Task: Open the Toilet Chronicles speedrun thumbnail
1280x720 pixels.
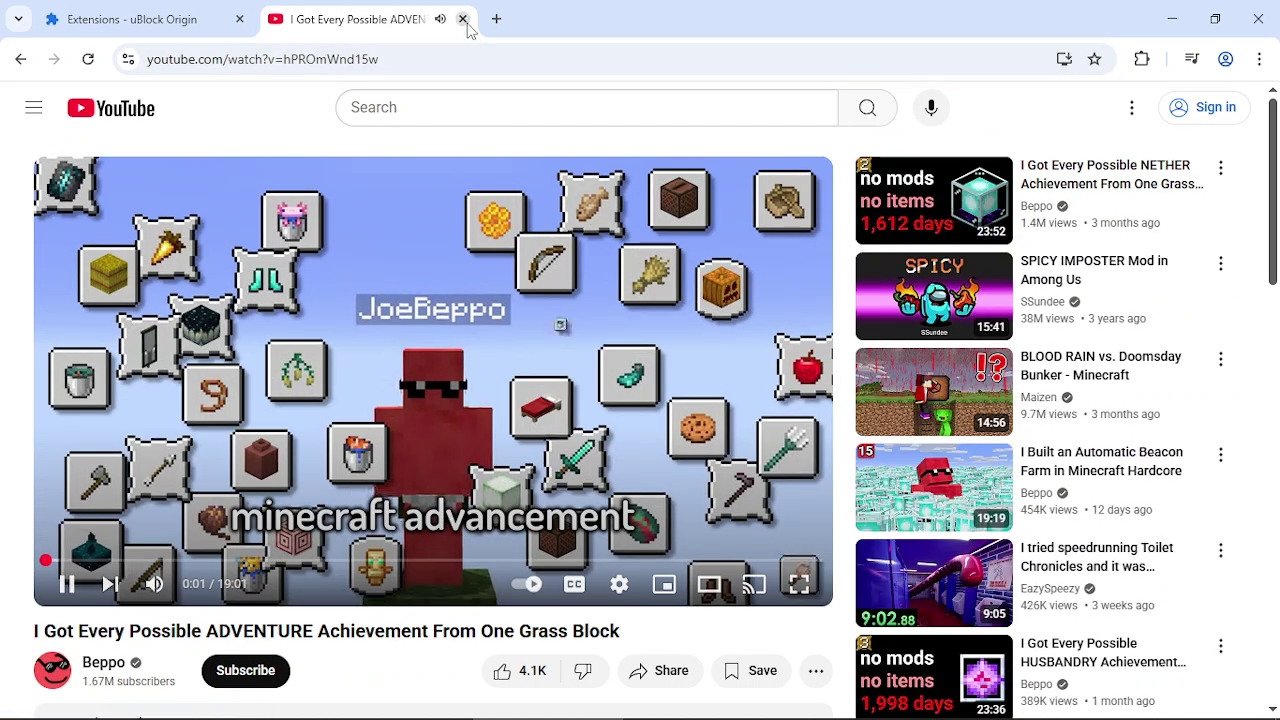Action: pos(934,583)
